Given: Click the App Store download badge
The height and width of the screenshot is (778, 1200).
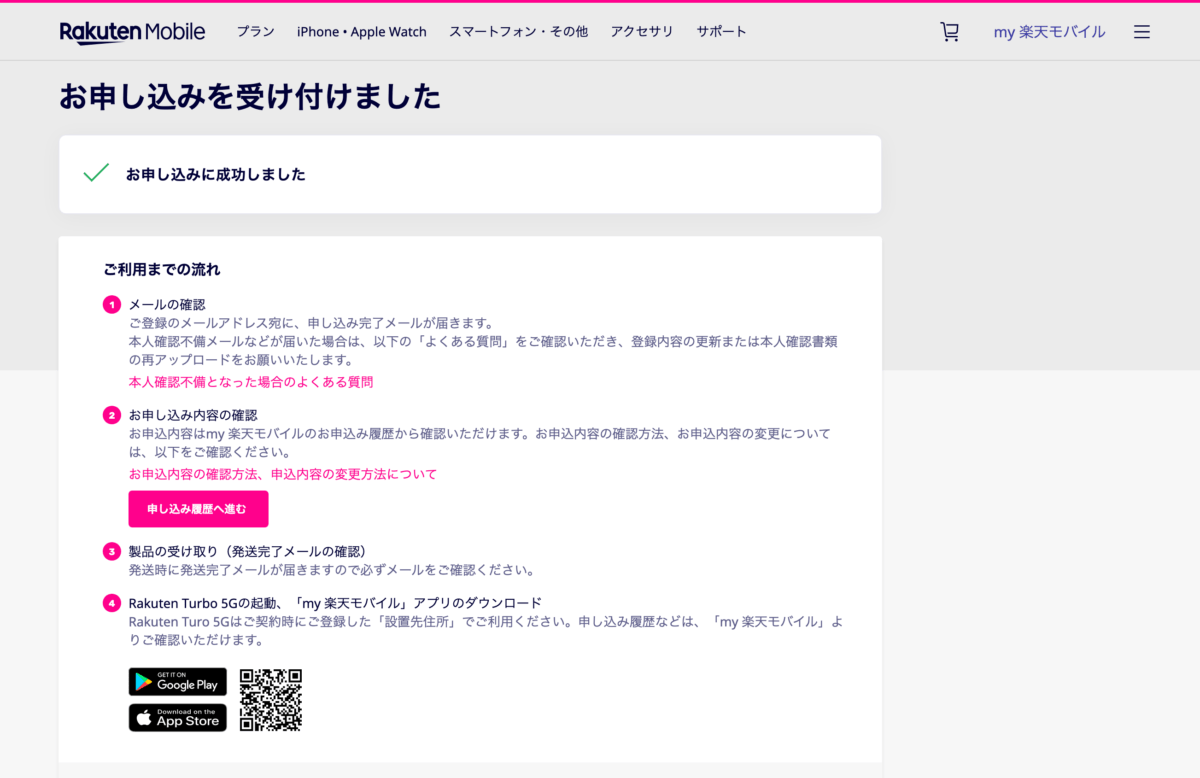Looking at the screenshot, I should pos(177,717).
